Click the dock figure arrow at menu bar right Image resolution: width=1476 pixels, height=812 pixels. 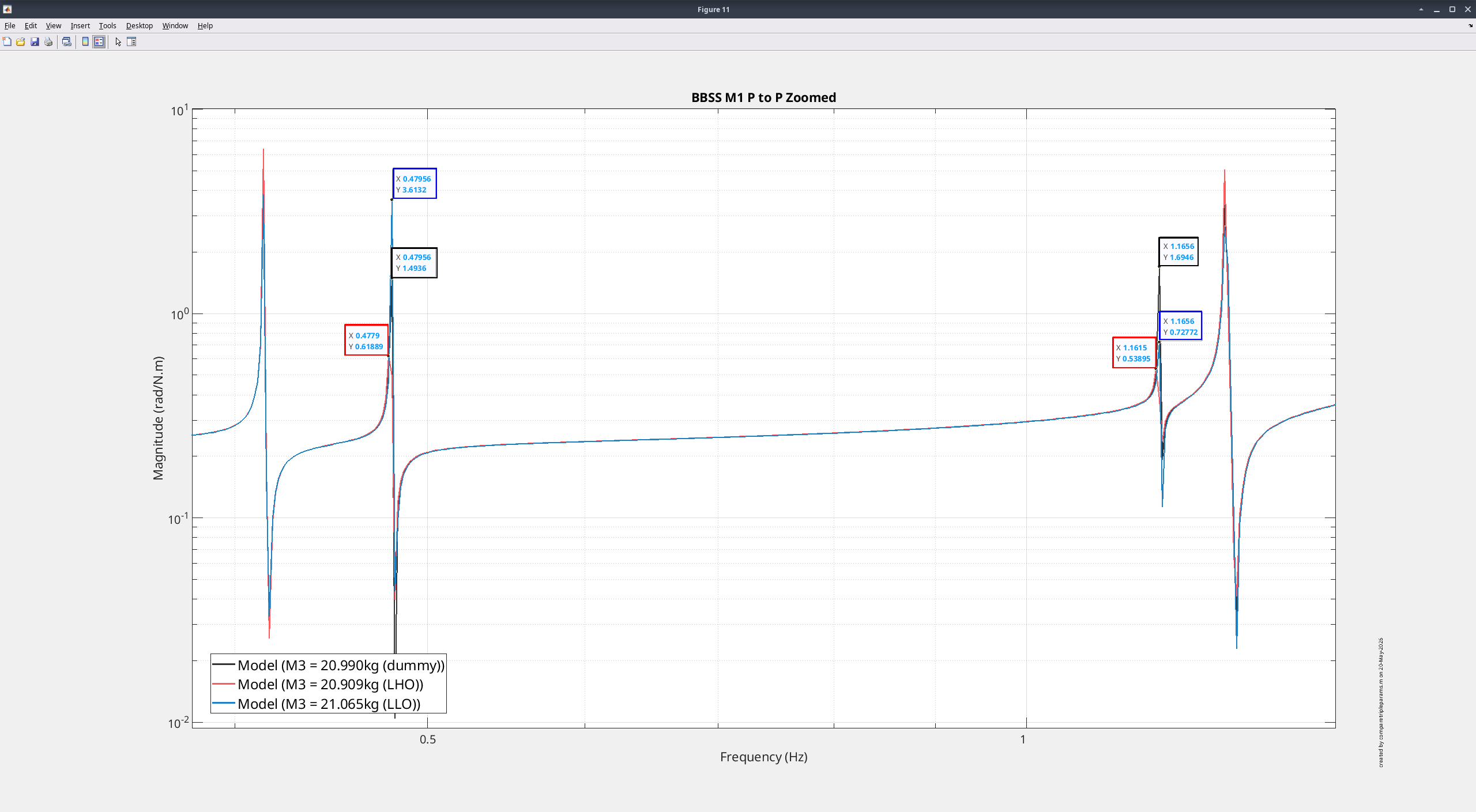point(1470,25)
